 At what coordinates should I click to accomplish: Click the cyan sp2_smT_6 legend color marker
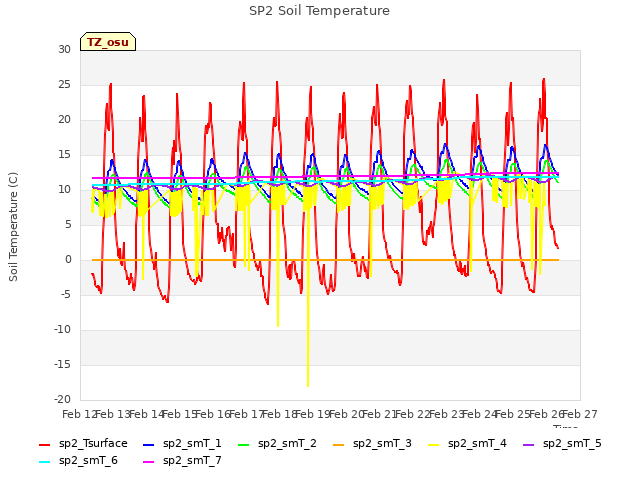coord(44,462)
